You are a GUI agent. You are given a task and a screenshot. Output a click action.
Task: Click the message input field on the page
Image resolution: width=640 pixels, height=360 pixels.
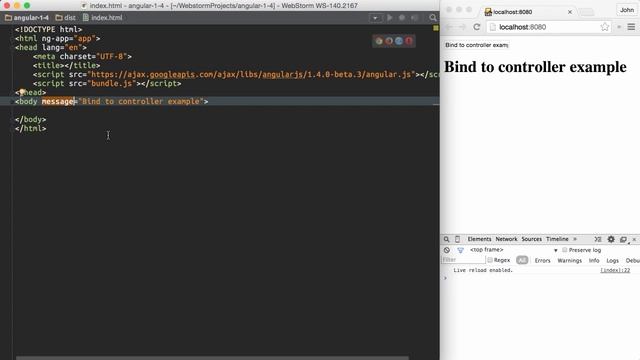pos(476,45)
